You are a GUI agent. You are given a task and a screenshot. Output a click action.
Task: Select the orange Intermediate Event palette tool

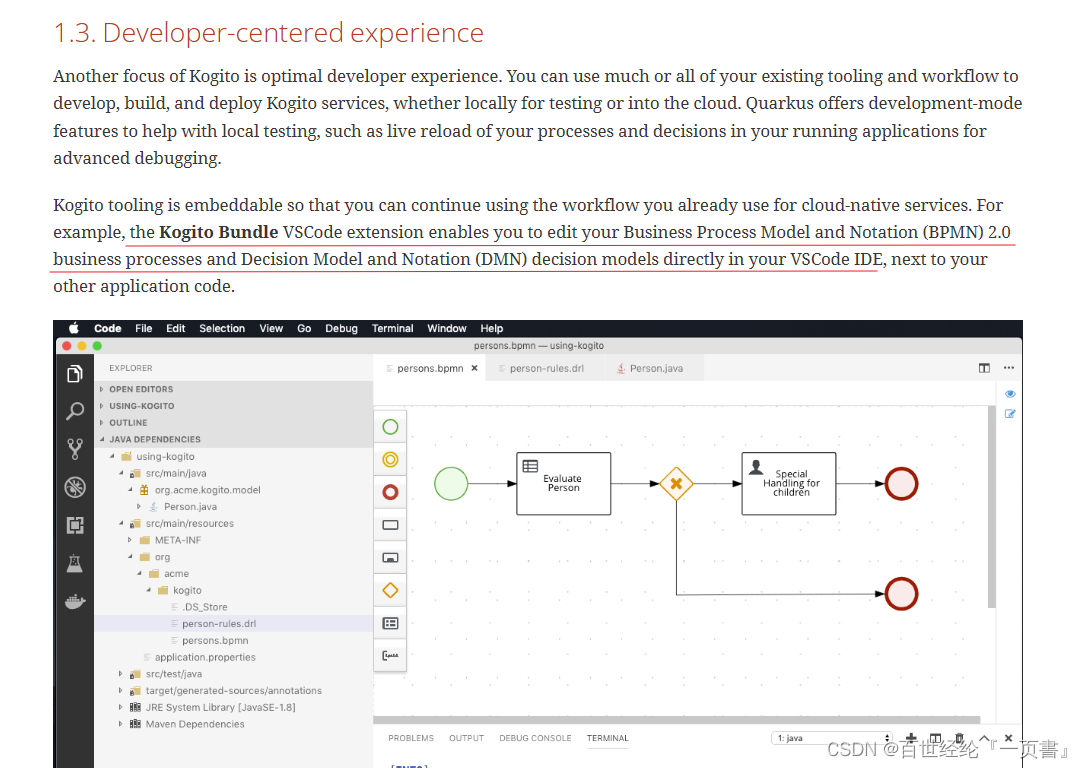(390, 460)
